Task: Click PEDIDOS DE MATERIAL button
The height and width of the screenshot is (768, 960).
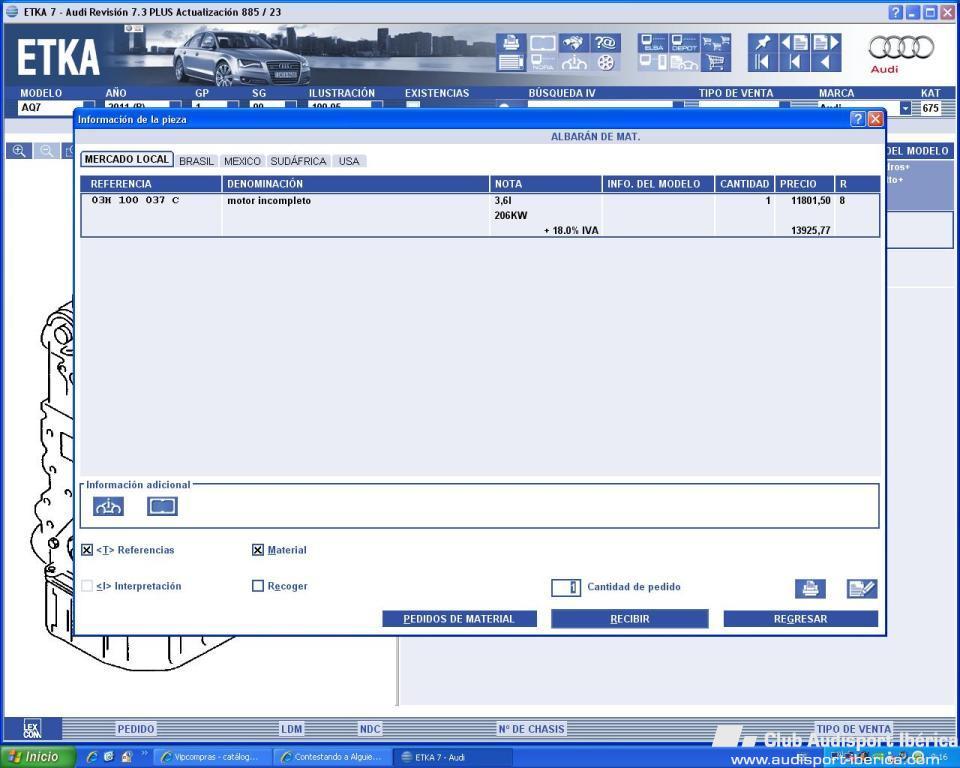Action: pyautogui.click(x=459, y=619)
